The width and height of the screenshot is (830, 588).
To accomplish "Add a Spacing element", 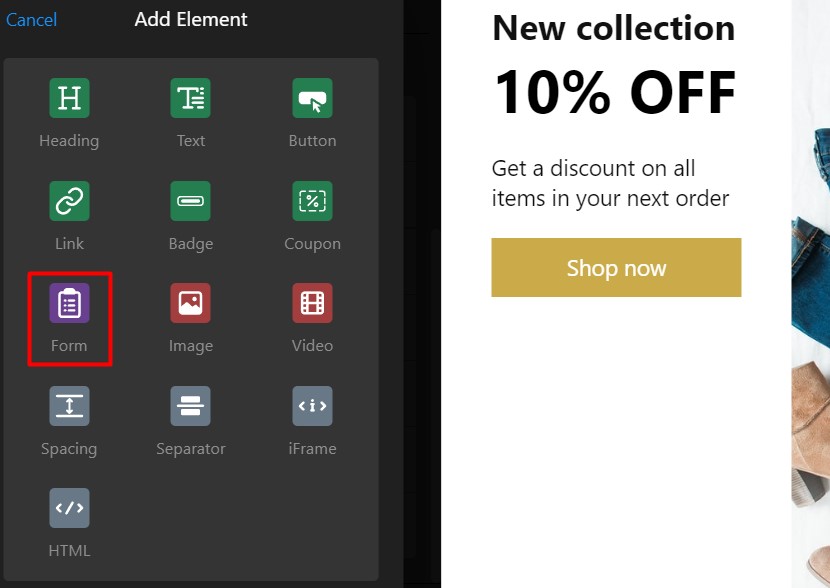I will pos(69,421).
